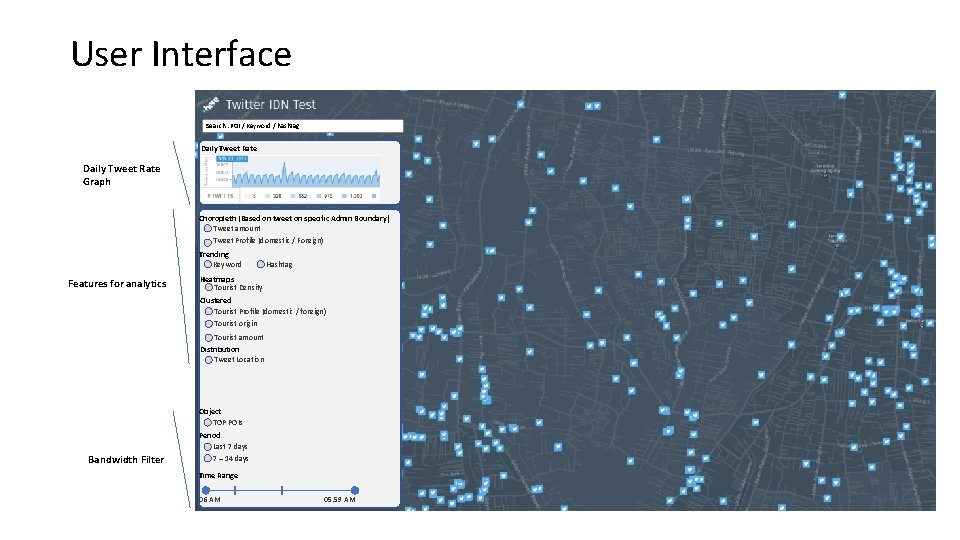Image resolution: width=960 pixels, height=540 pixels.
Task: Select the Tourist amount radio button
Action: point(209,338)
